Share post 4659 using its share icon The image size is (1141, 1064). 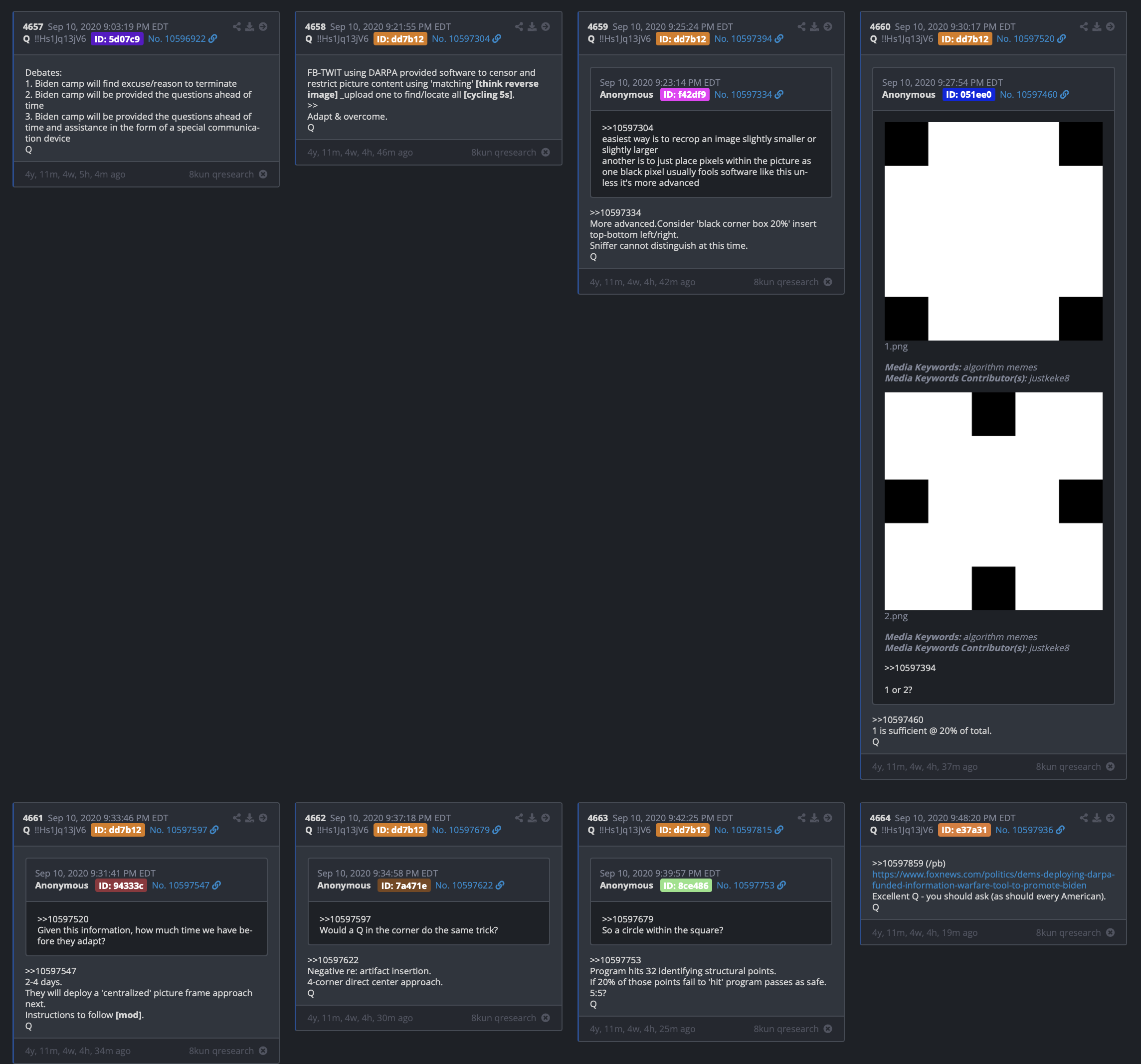(801, 26)
